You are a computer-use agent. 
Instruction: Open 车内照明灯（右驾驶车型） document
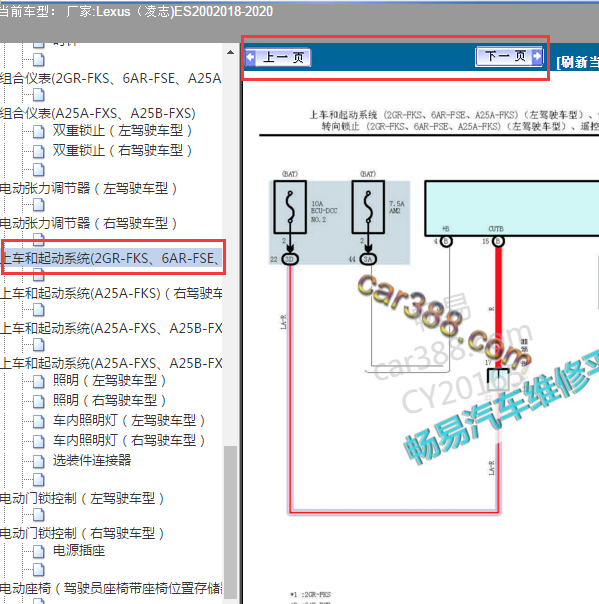129,440
